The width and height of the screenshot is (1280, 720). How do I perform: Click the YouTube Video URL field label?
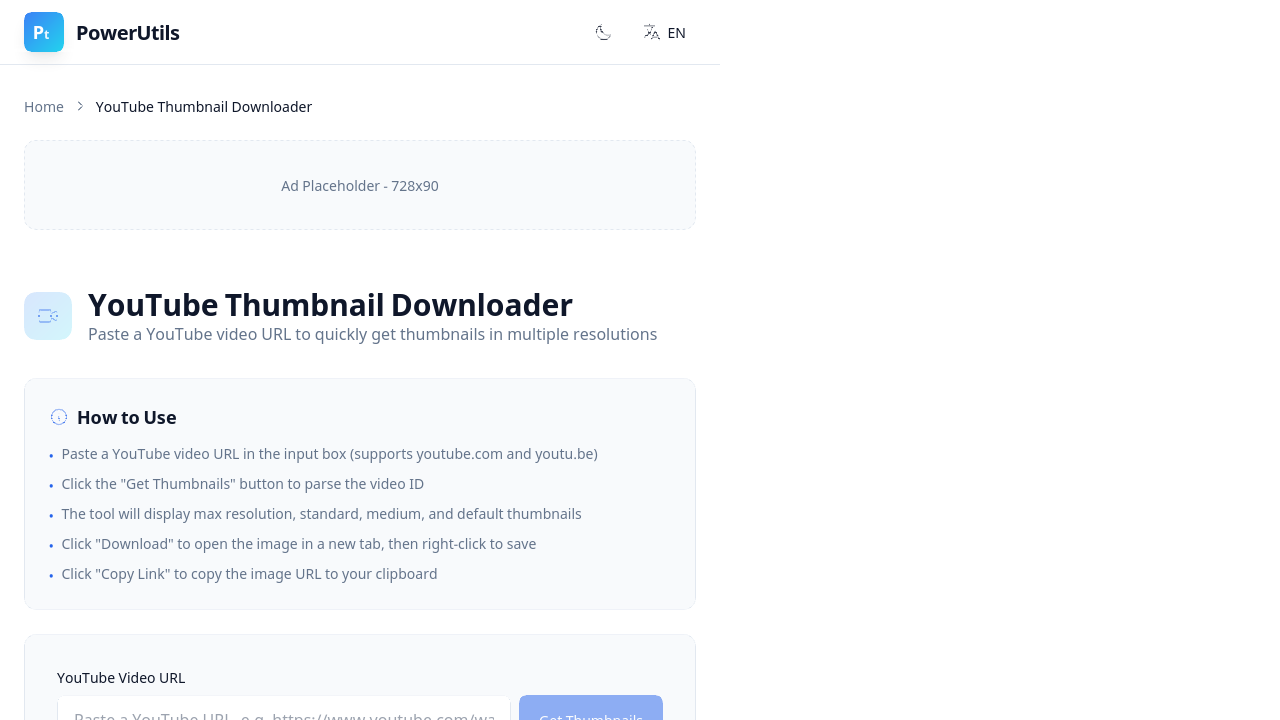[x=121, y=678]
